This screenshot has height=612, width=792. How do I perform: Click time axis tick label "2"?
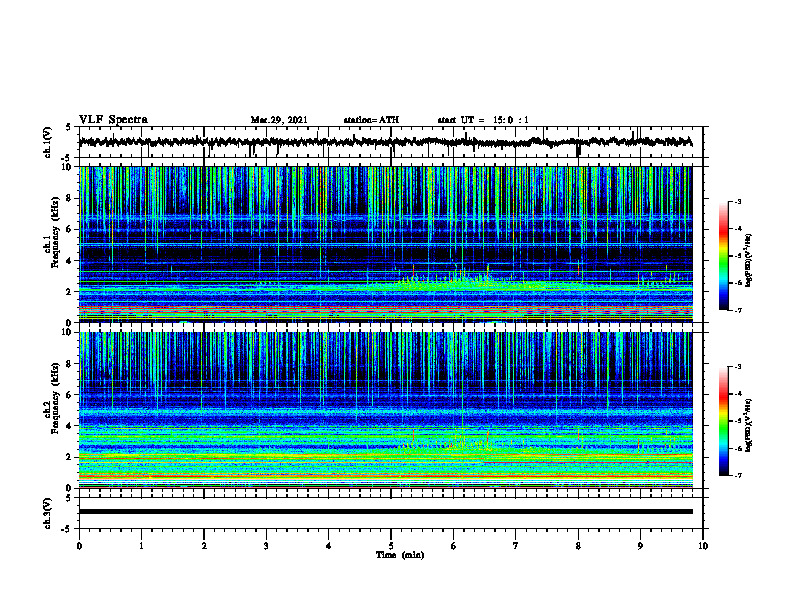[x=204, y=546]
